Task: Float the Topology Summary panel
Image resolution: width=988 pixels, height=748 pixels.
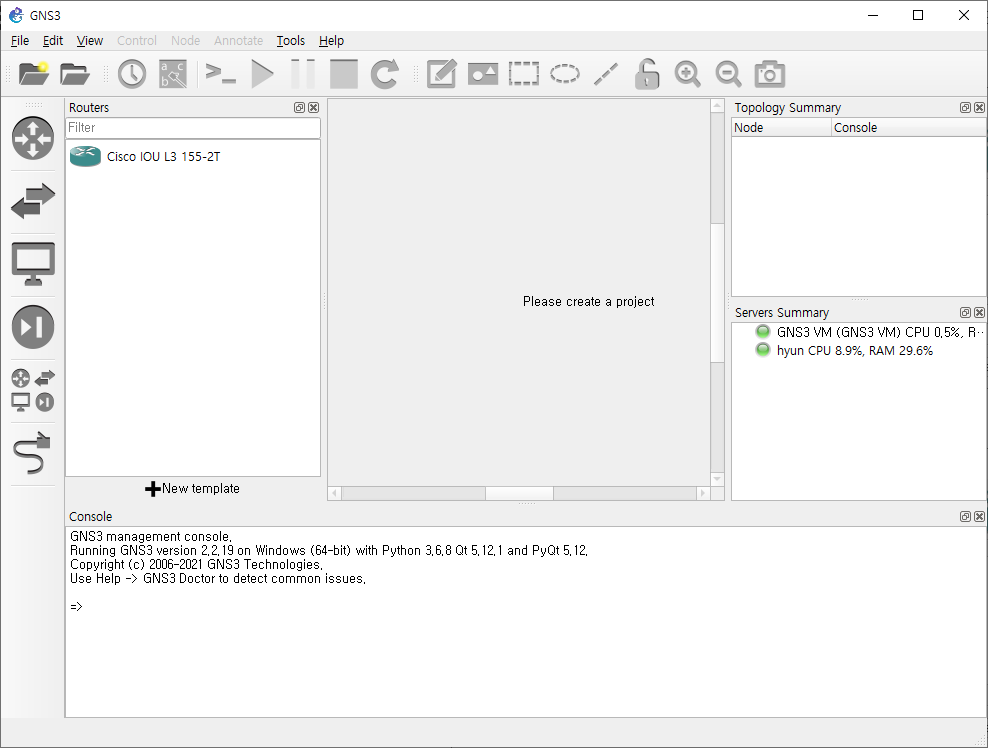Action: pyautogui.click(x=965, y=108)
